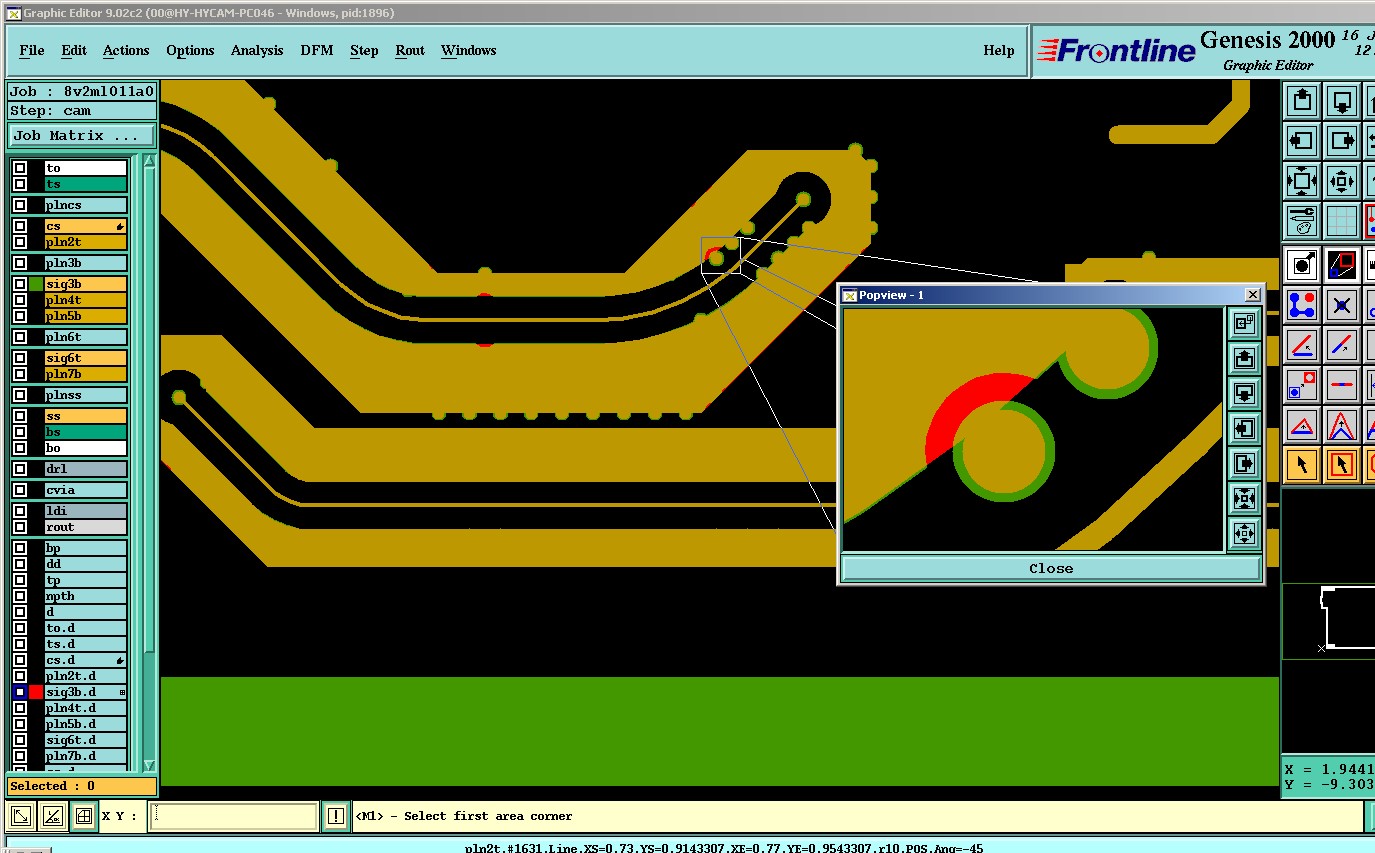The image size is (1375, 853).
Task: Toggle the checkbox for layer rout
Action: pos(20,527)
